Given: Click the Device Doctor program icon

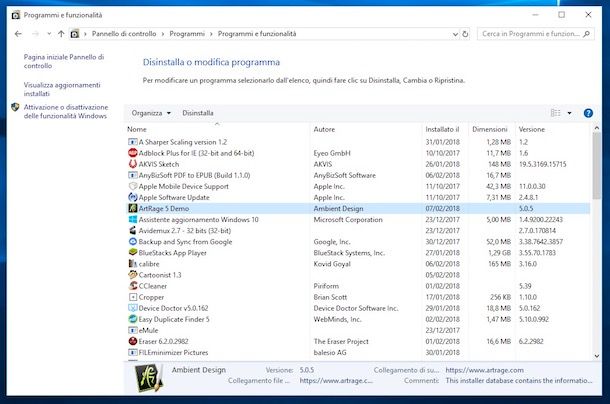Looking at the screenshot, I should (133, 308).
